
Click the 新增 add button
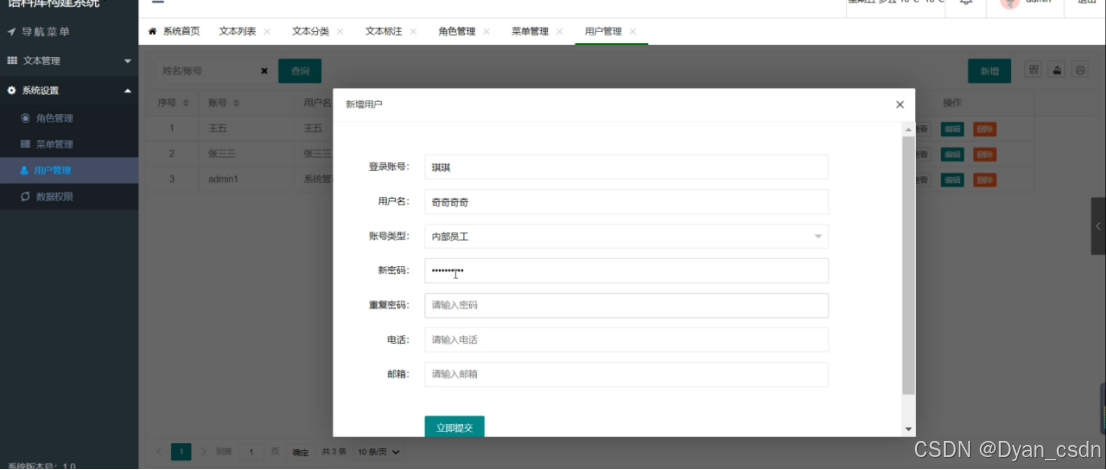click(x=989, y=71)
